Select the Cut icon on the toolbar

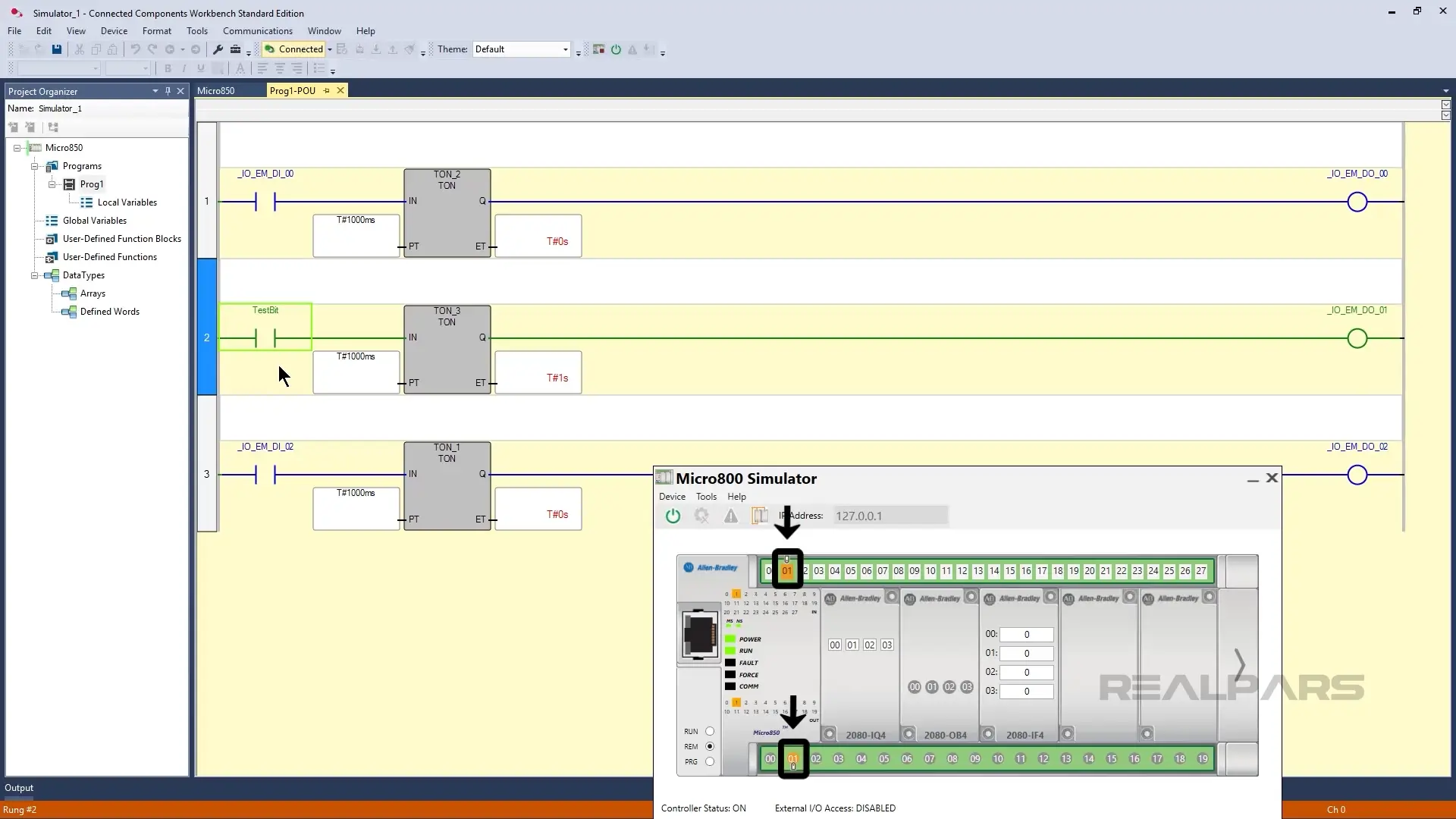coord(80,49)
